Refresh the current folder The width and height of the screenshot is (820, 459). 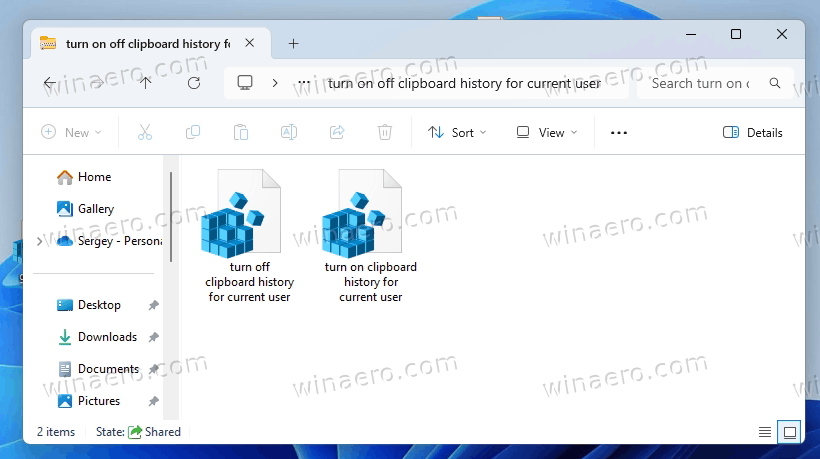pyautogui.click(x=194, y=83)
